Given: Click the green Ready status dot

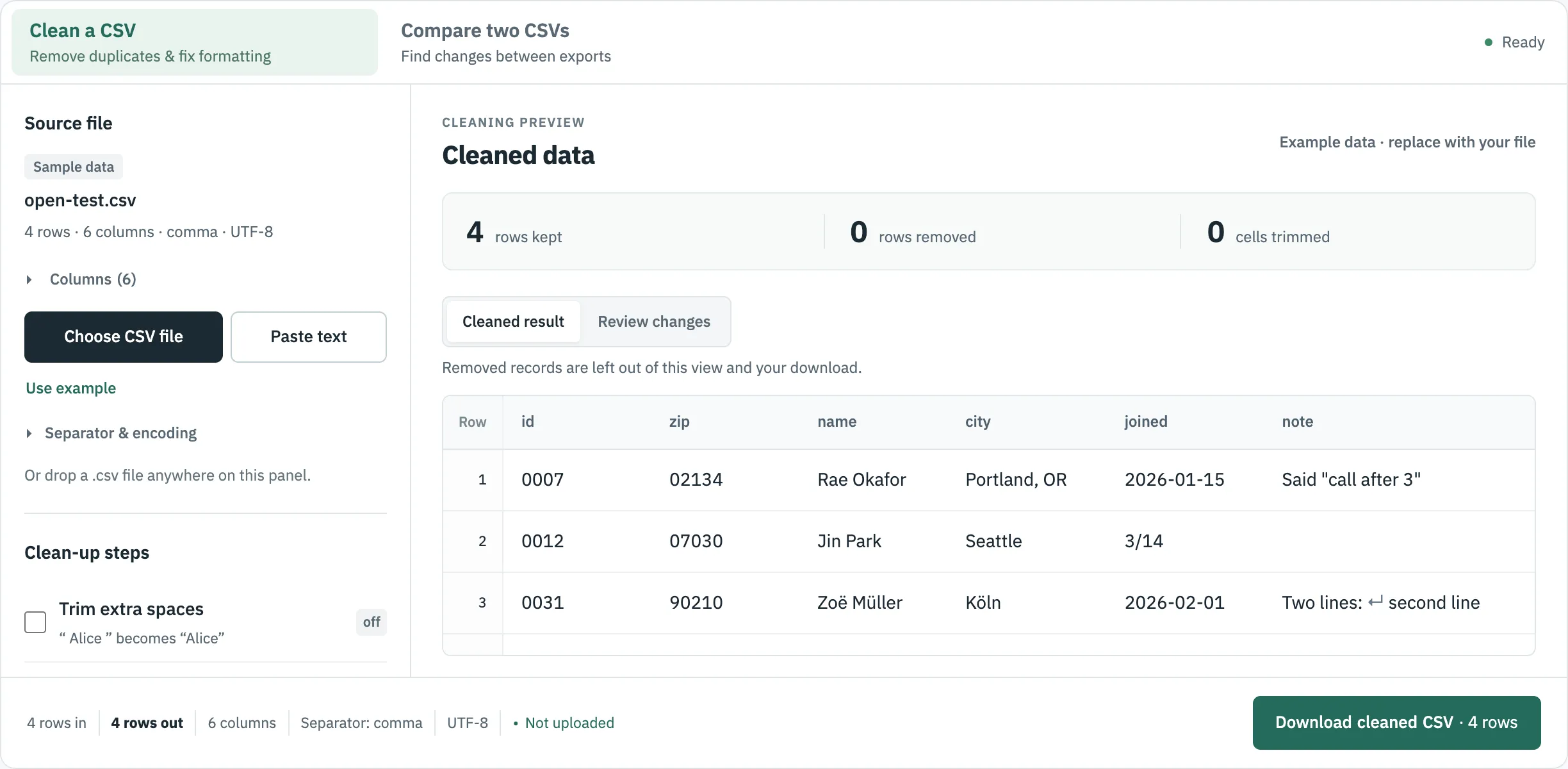Looking at the screenshot, I should pyautogui.click(x=1489, y=42).
